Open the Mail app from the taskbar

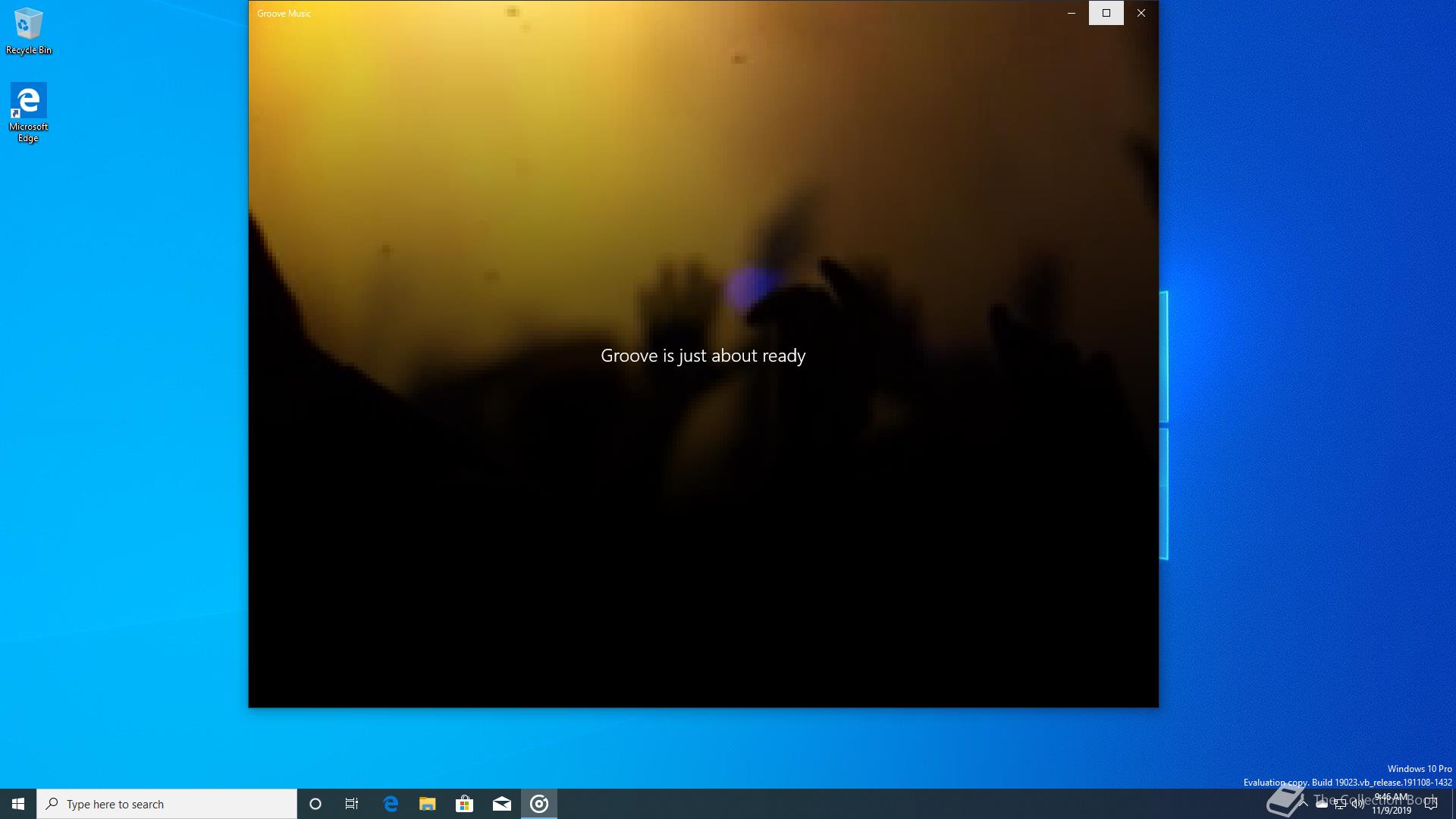[502, 804]
